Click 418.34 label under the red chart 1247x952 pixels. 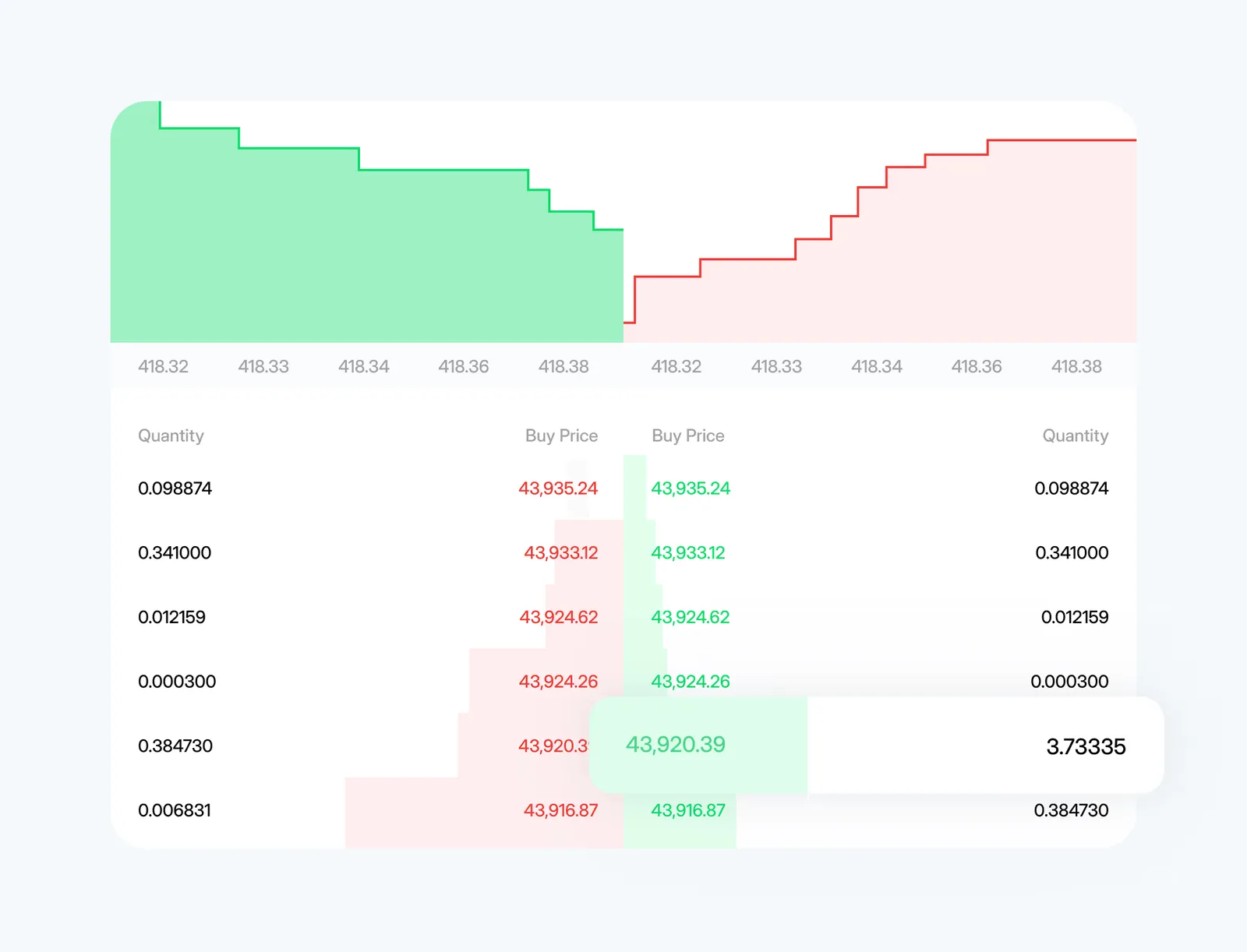pos(877,366)
